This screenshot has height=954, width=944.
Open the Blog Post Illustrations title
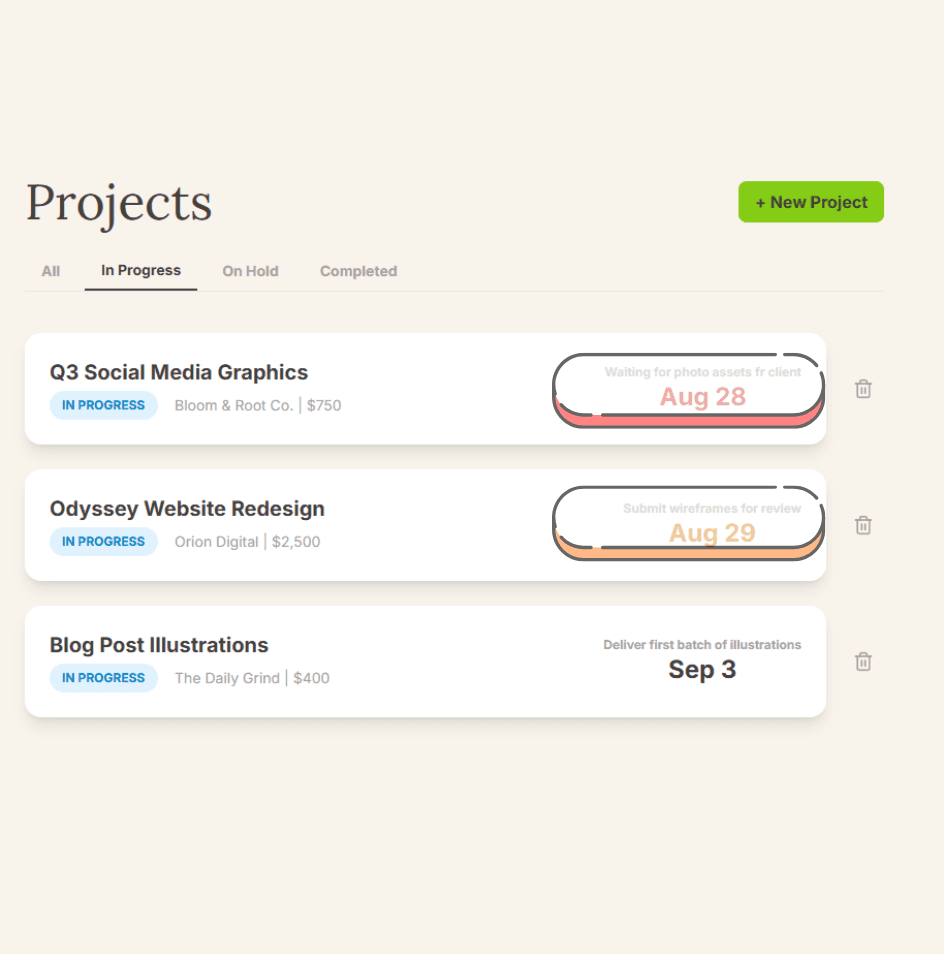[159, 645]
